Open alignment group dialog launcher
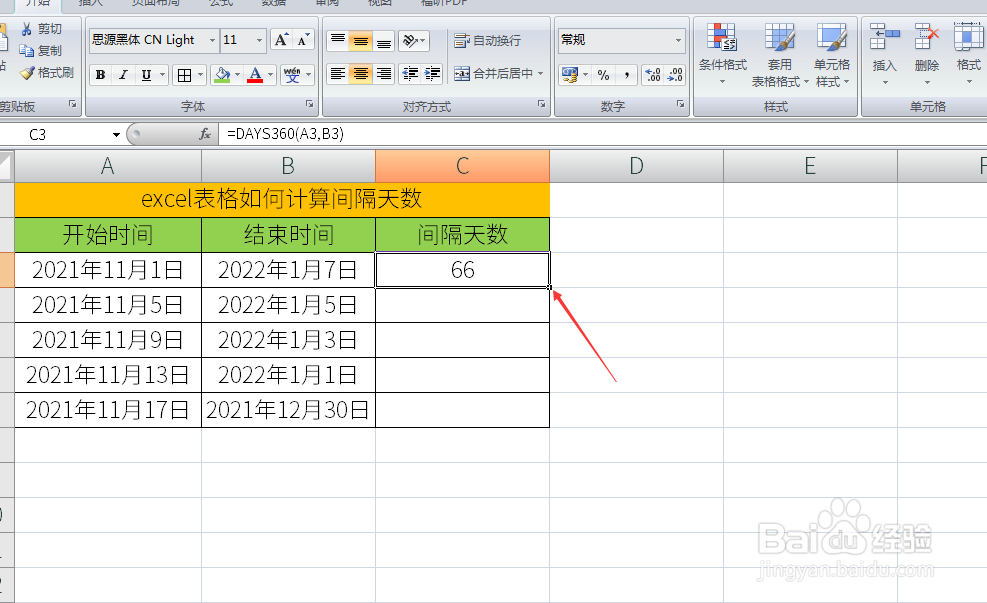The width and height of the screenshot is (987, 603). tap(541, 104)
